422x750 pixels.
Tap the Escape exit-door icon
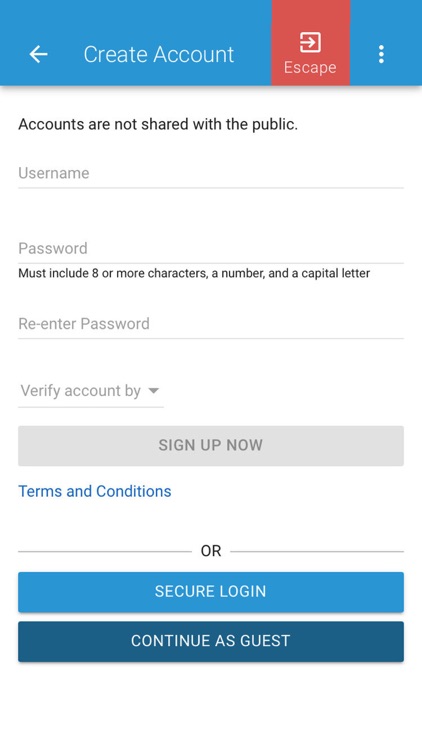click(x=311, y=43)
